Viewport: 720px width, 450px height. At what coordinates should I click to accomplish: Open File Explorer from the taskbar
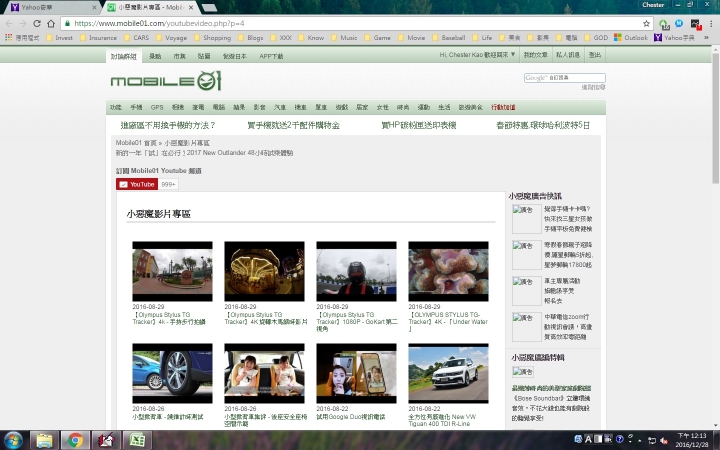(x=45, y=440)
